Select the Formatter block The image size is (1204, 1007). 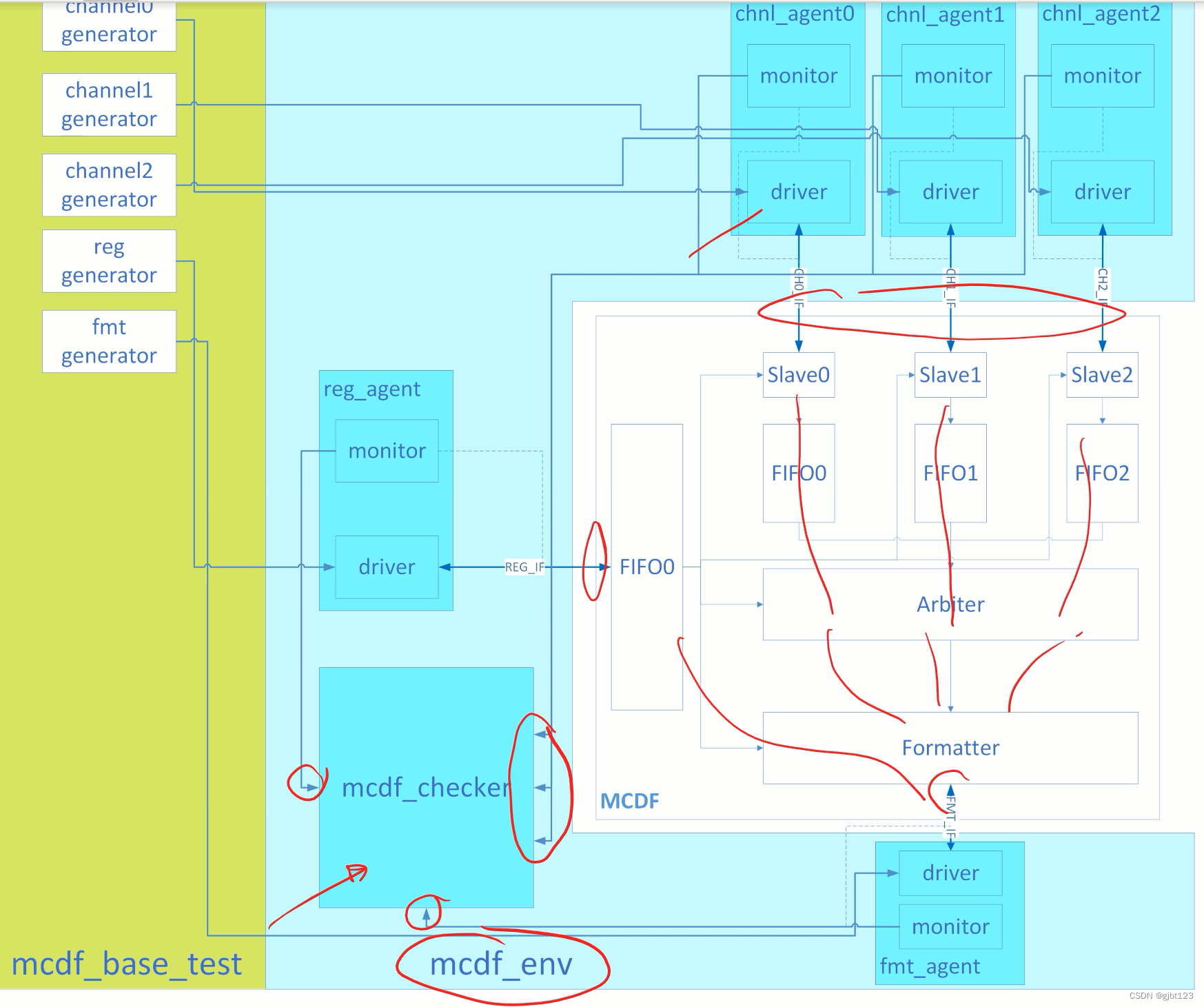[950, 748]
